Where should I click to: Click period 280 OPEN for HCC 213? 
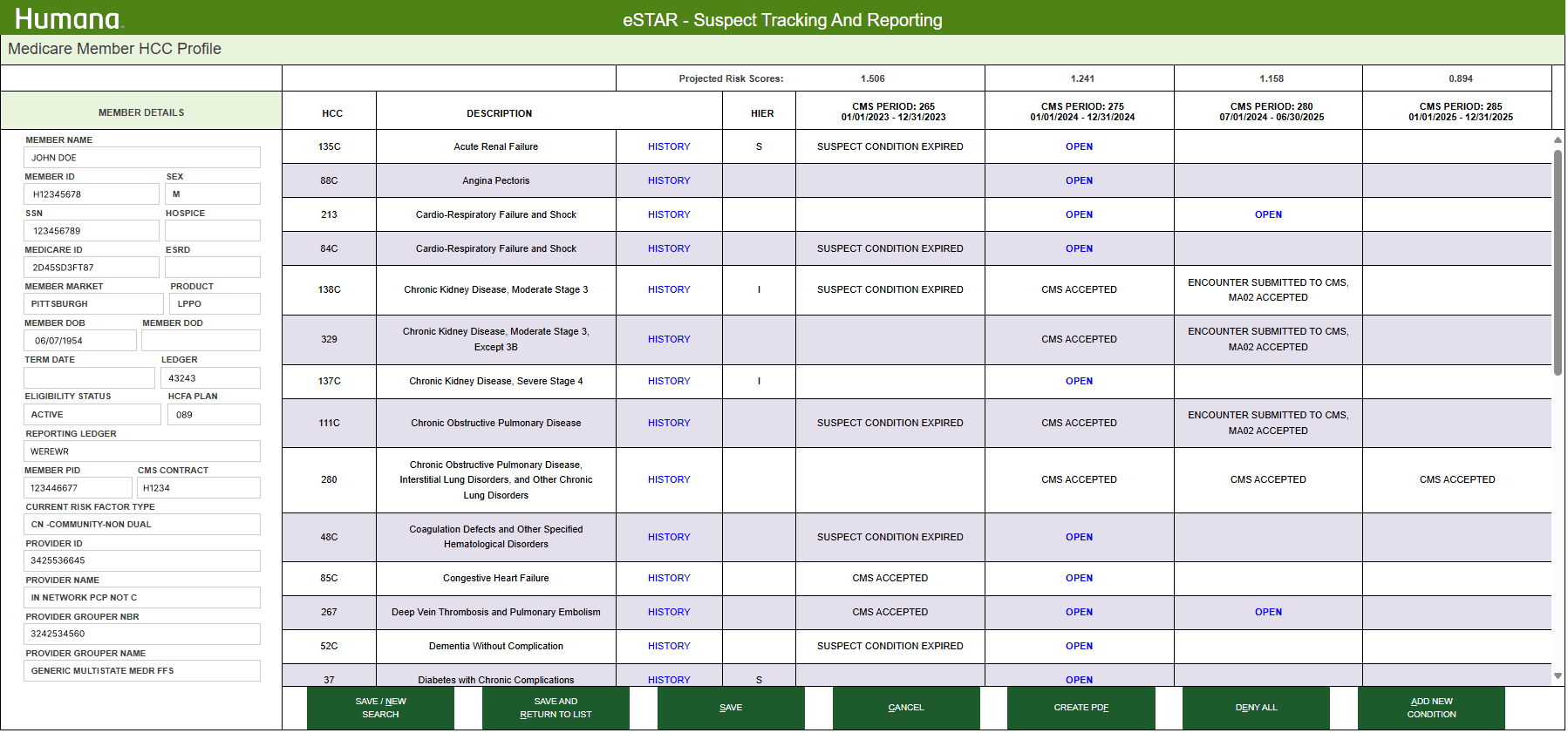(x=1268, y=214)
